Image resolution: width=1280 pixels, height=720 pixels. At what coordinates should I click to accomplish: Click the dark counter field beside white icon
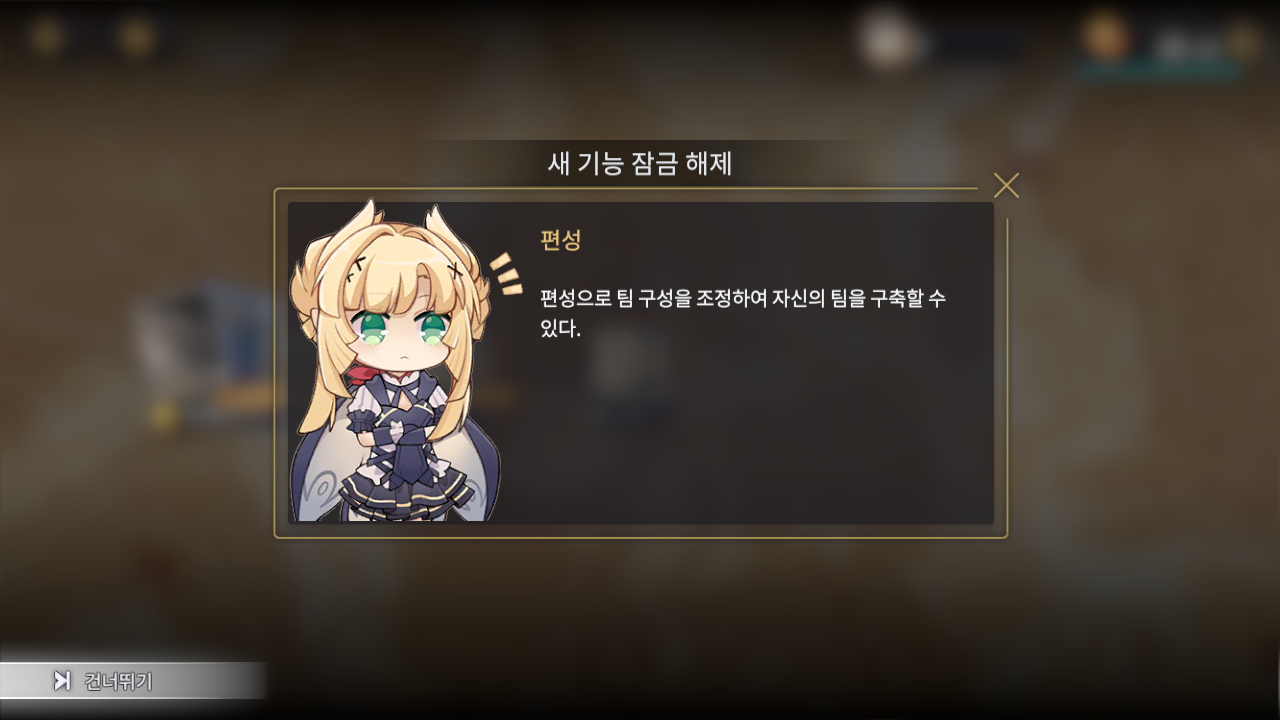click(970, 45)
